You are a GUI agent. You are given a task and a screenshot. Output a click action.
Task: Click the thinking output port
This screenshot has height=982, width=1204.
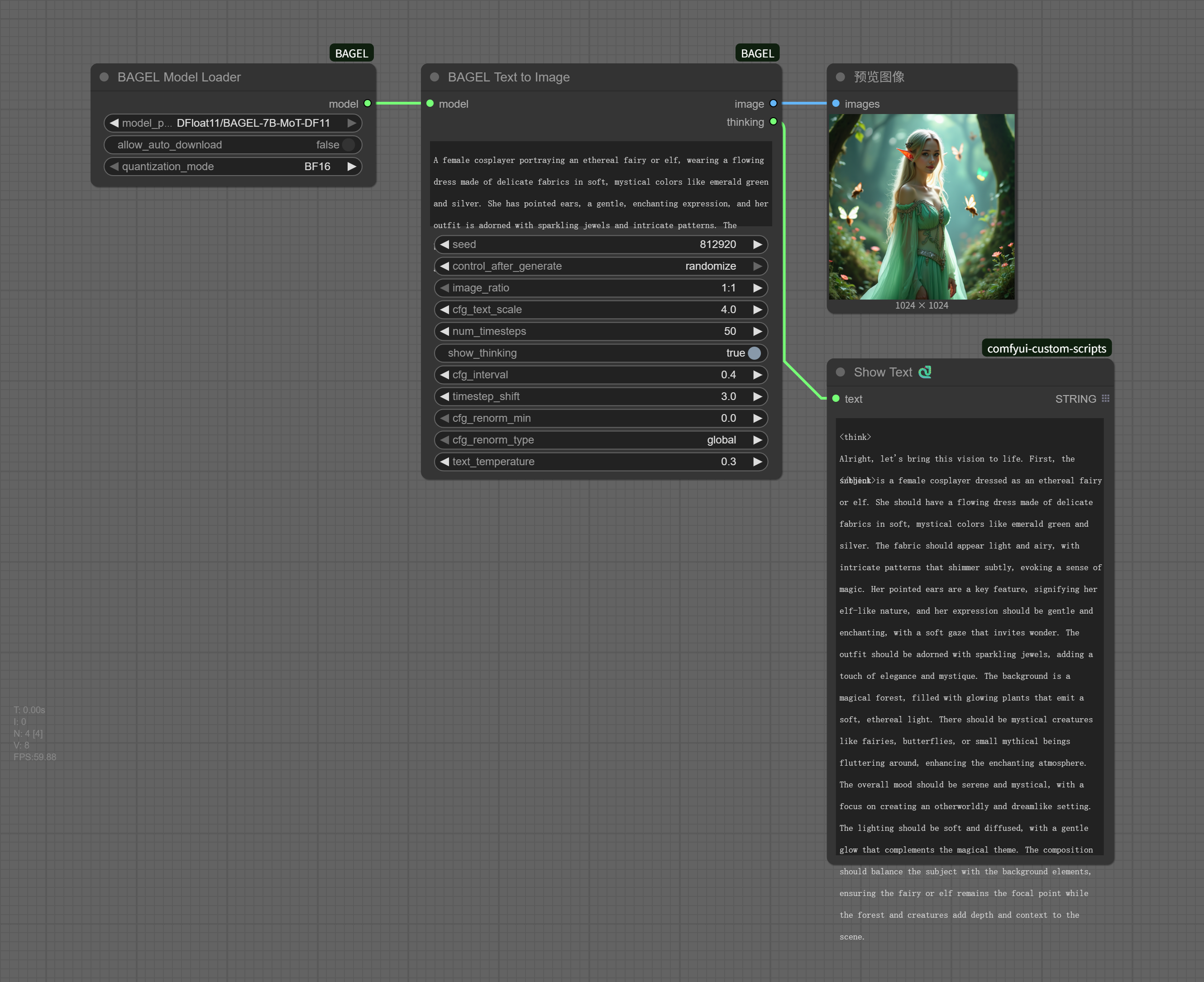coord(774,122)
